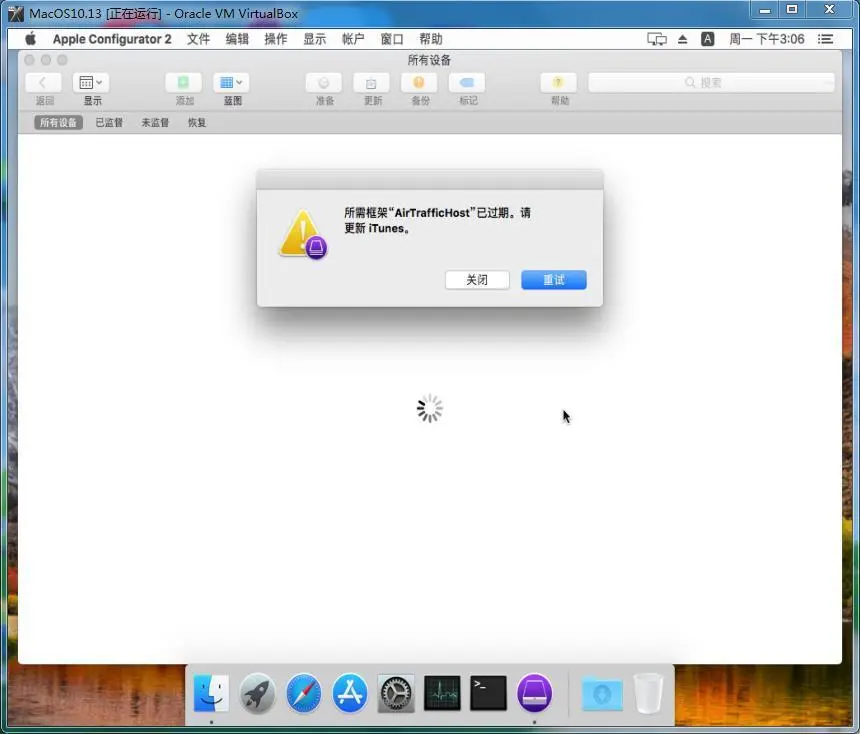
Task: Click Apple Configurator 2 purple Dock icon
Action: [535, 693]
